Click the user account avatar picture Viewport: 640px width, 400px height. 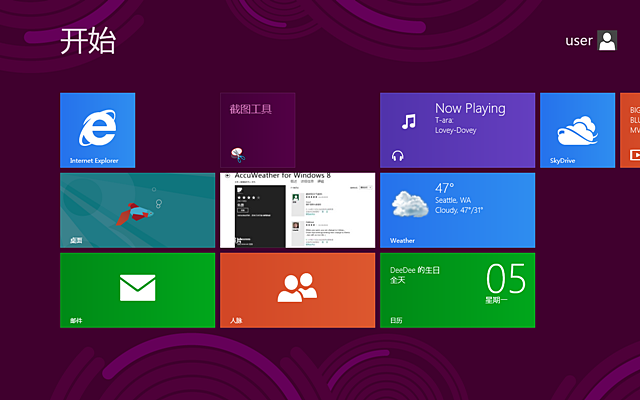(x=607, y=40)
